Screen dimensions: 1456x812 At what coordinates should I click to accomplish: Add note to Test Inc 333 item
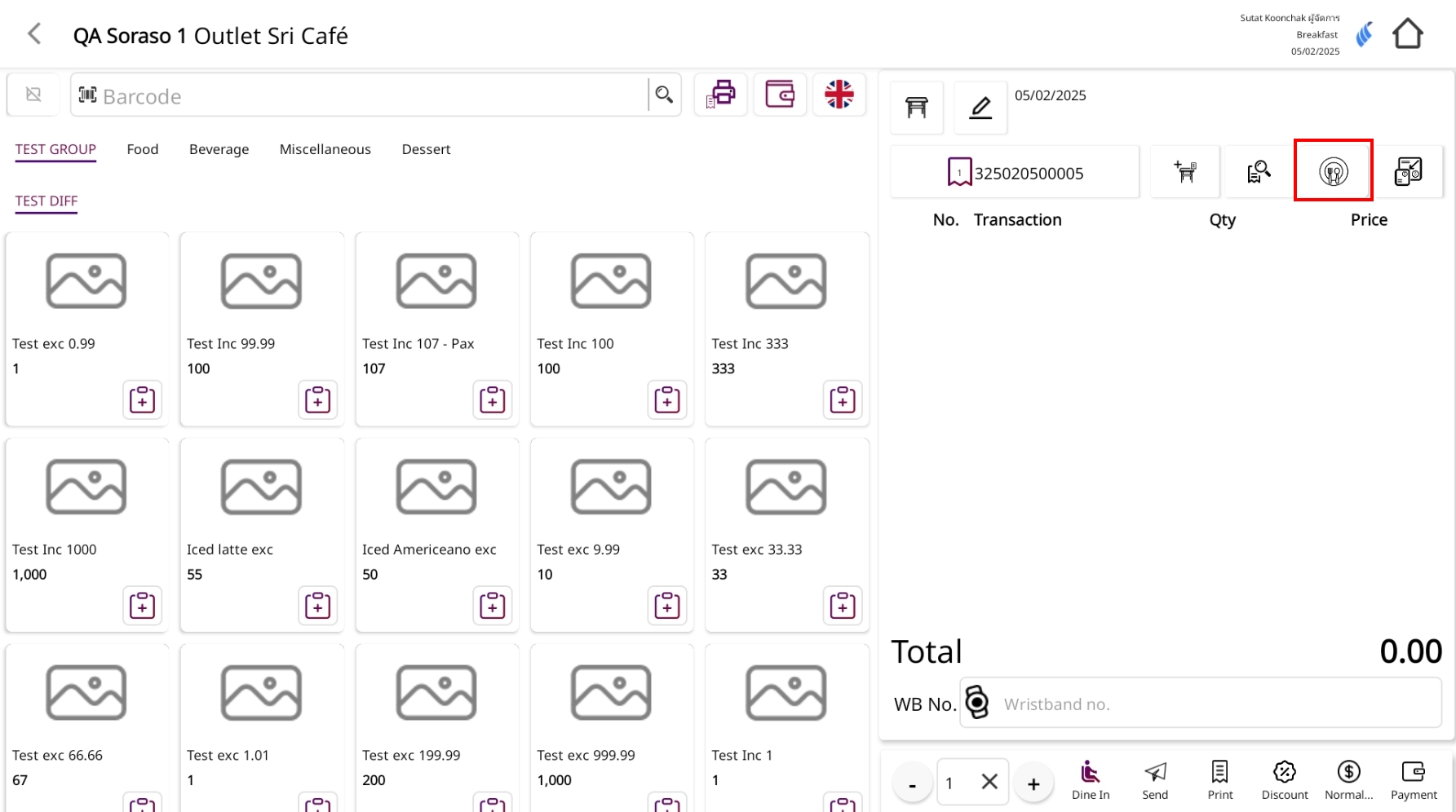pyautogui.click(x=842, y=399)
